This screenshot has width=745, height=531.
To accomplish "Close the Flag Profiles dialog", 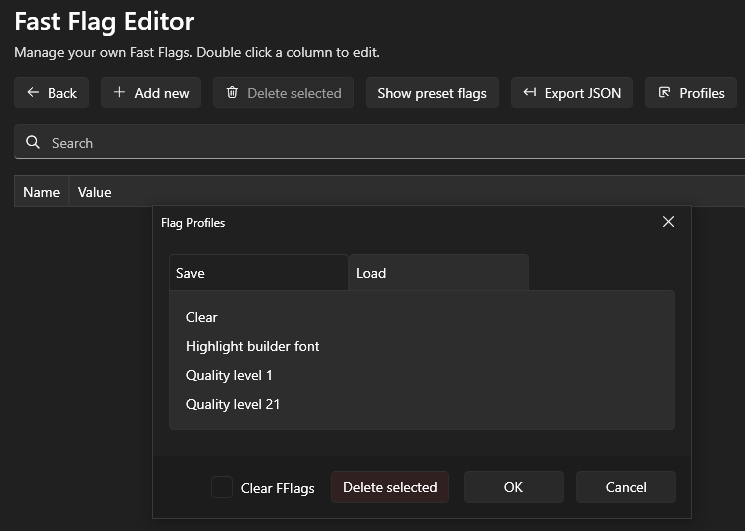I will [x=668, y=222].
